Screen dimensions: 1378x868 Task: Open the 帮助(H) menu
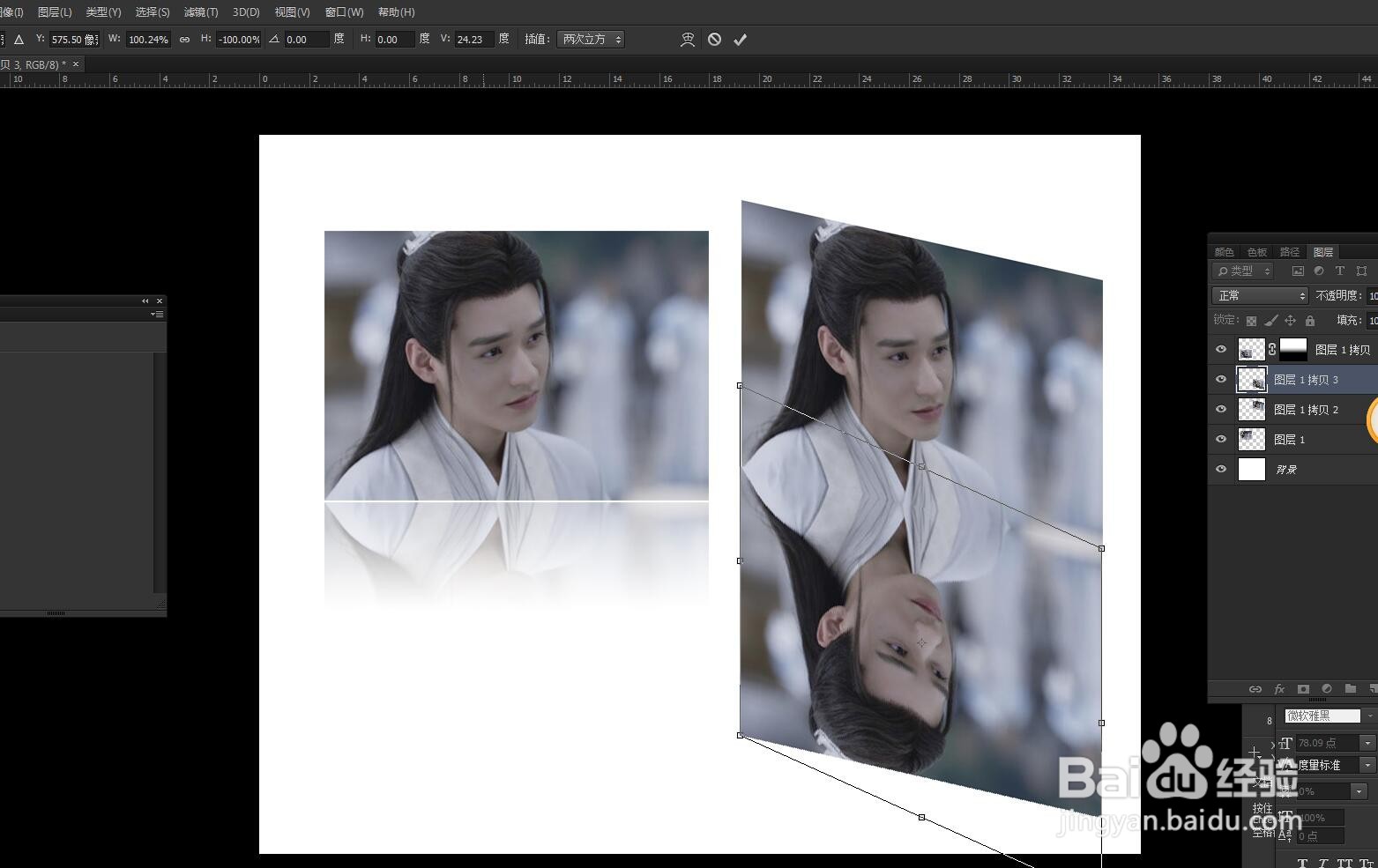point(396,12)
